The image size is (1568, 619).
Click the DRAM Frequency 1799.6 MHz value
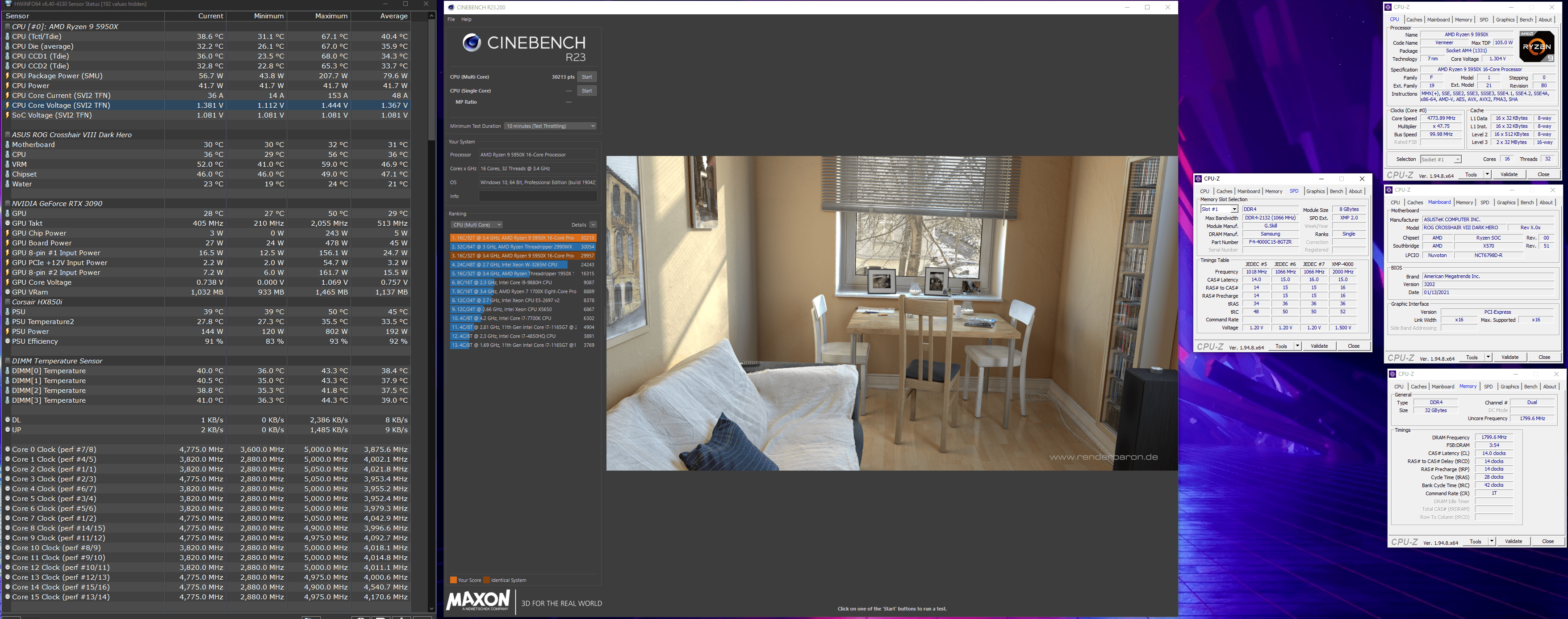[x=1494, y=438]
